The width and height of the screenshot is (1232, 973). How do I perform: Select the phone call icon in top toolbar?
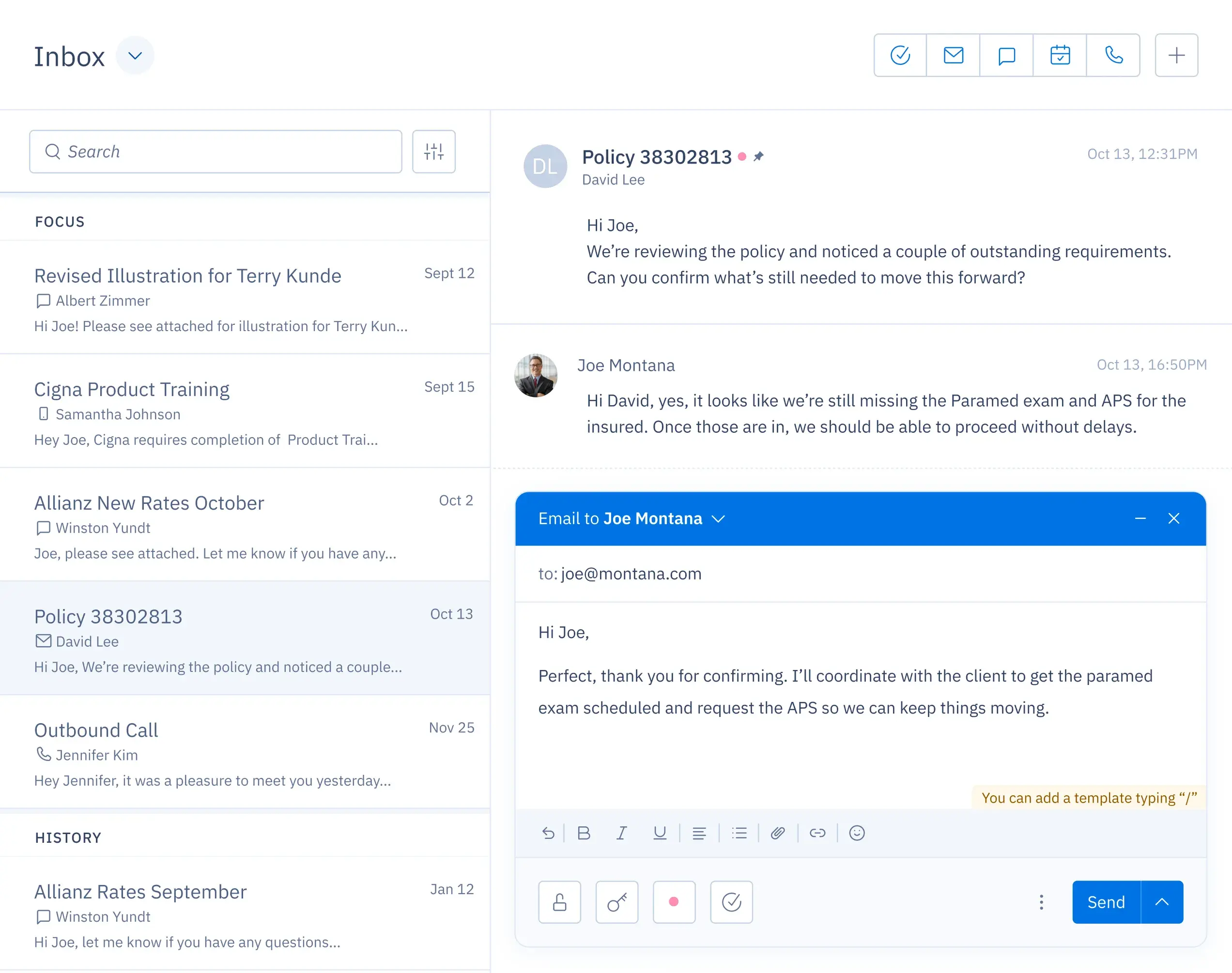pos(1113,55)
